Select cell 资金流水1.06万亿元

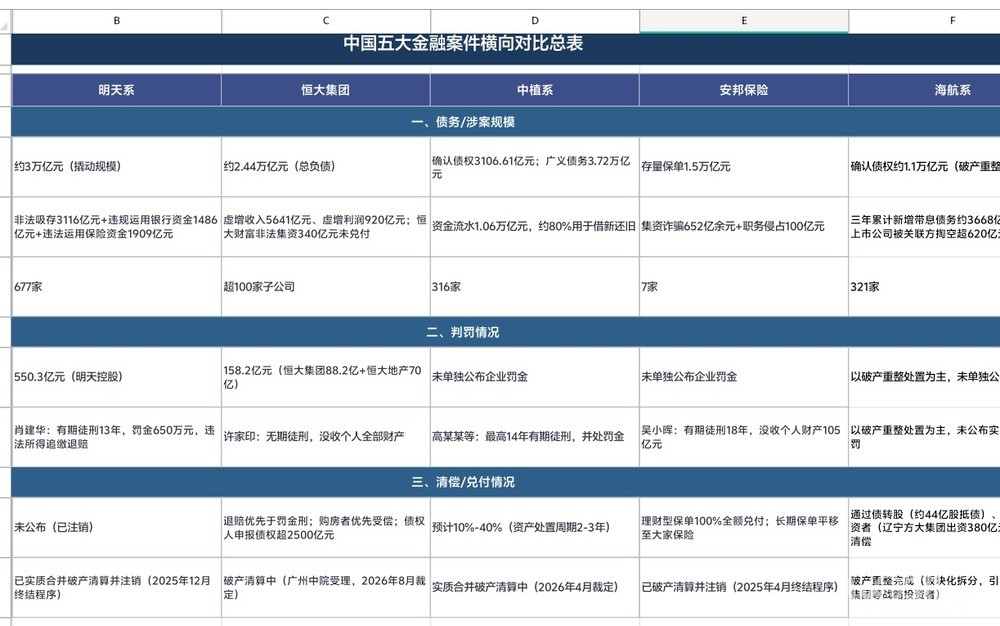(x=535, y=226)
